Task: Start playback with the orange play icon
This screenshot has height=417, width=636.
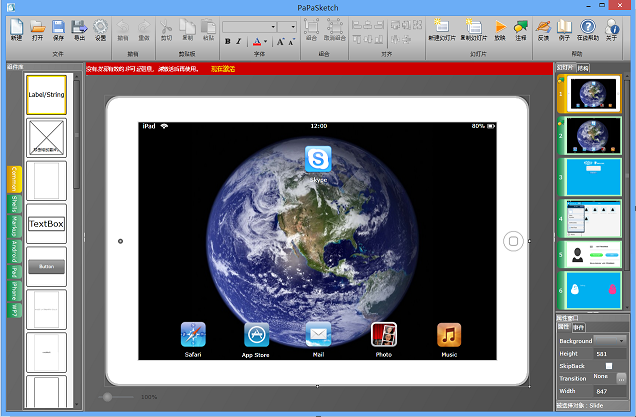Action: [x=500, y=27]
